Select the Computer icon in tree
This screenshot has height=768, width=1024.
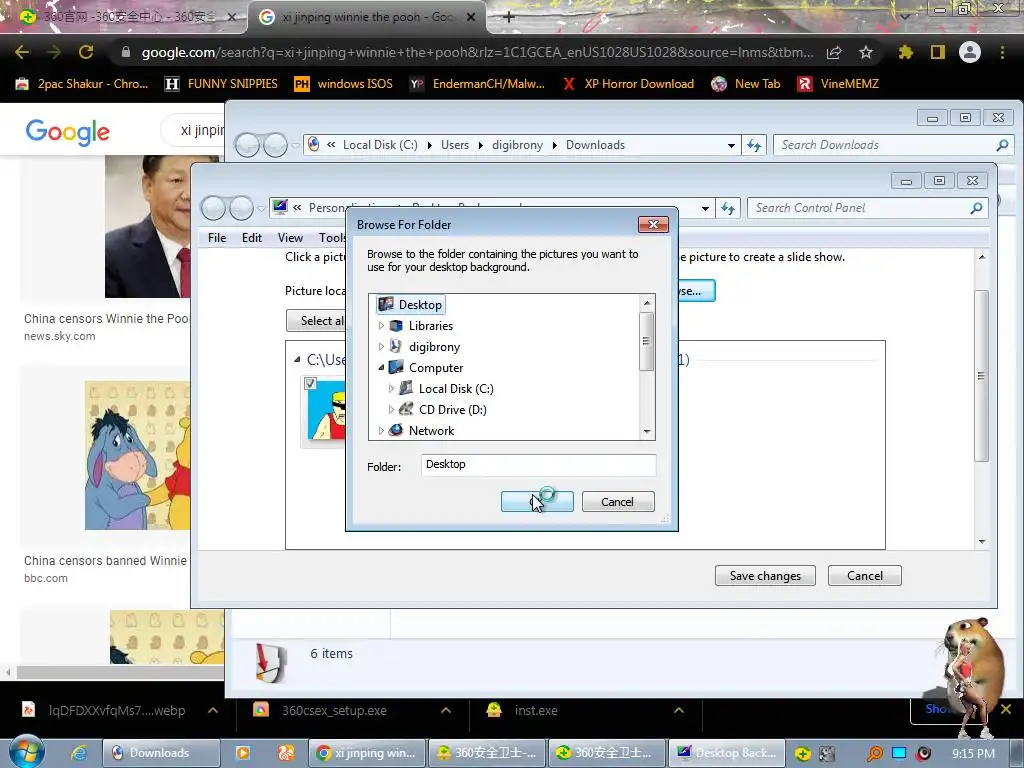pos(396,368)
